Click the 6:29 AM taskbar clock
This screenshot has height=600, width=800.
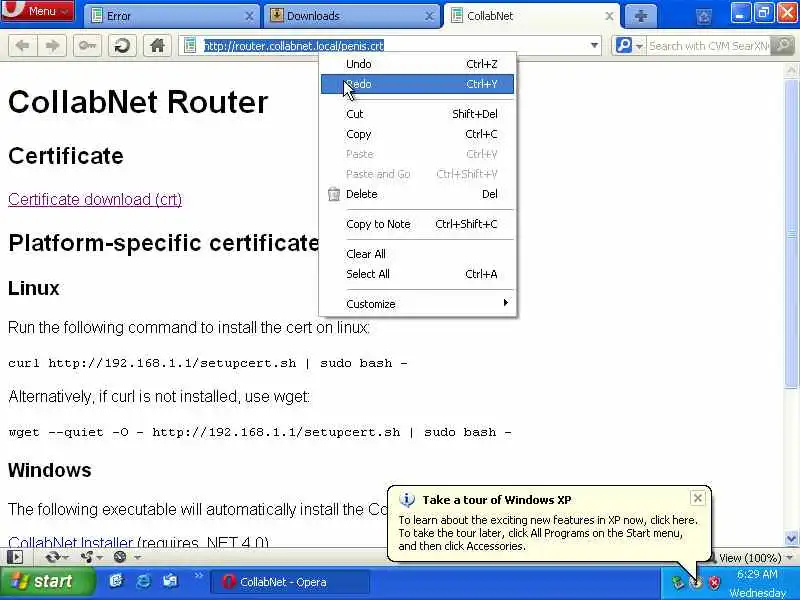(x=758, y=574)
